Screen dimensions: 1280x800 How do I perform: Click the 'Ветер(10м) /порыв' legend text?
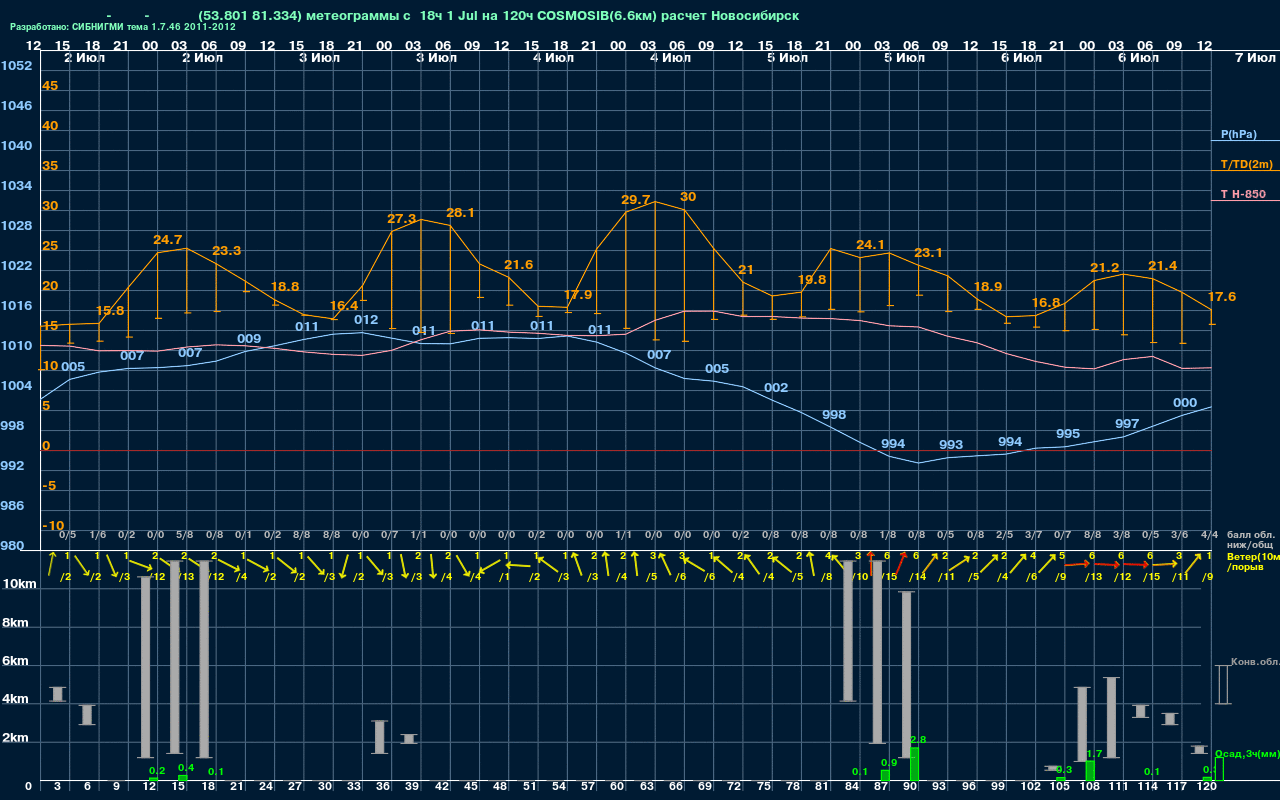click(x=1252, y=562)
